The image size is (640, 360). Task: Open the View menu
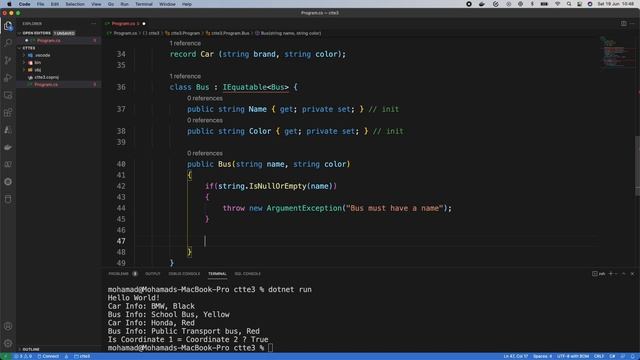pyautogui.click(x=96, y=4)
